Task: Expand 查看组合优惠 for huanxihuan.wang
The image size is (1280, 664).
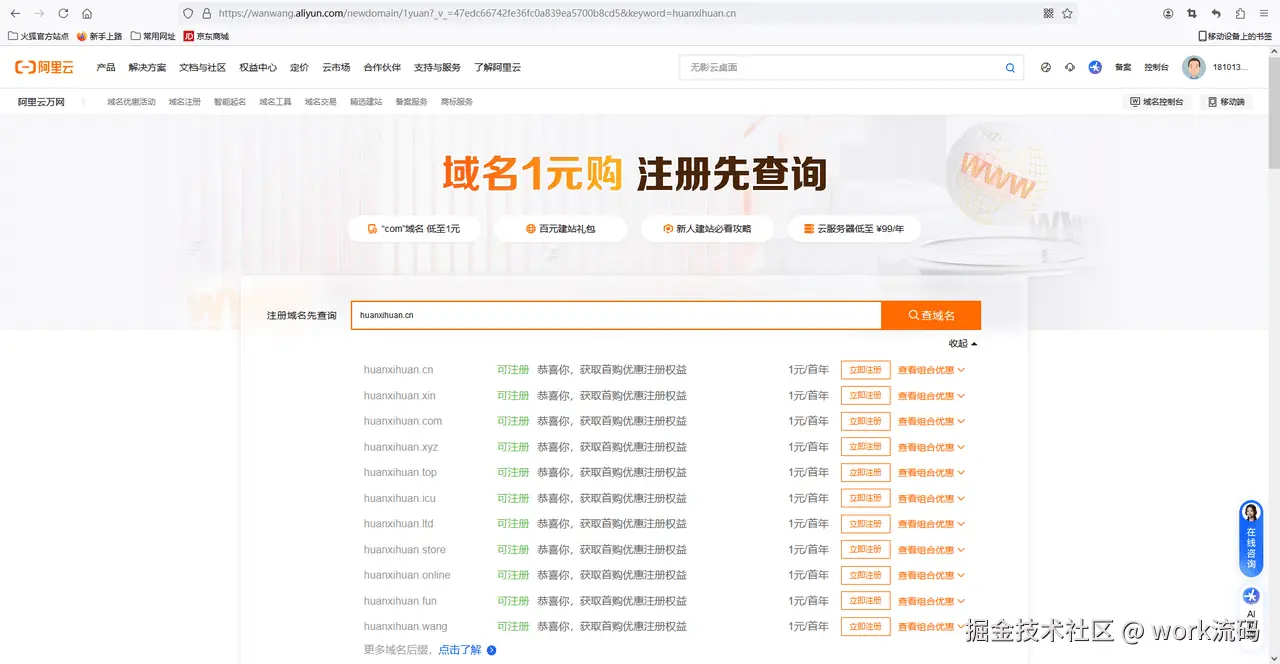Action: 926,626
